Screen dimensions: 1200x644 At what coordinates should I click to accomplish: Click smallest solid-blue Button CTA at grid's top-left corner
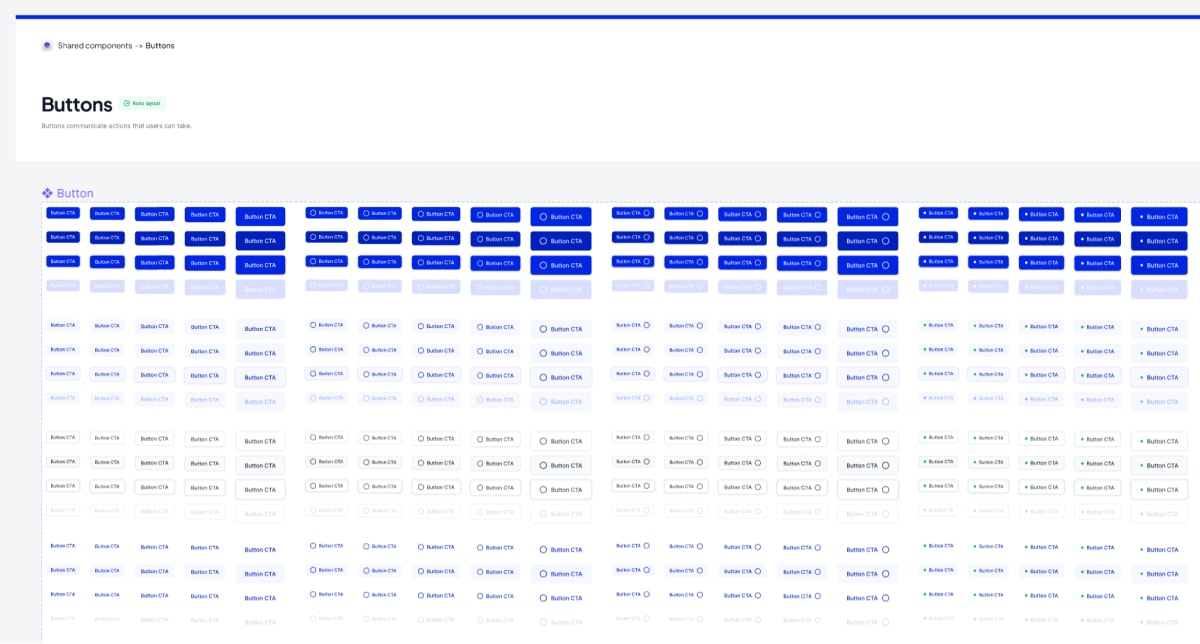[62, 212]
